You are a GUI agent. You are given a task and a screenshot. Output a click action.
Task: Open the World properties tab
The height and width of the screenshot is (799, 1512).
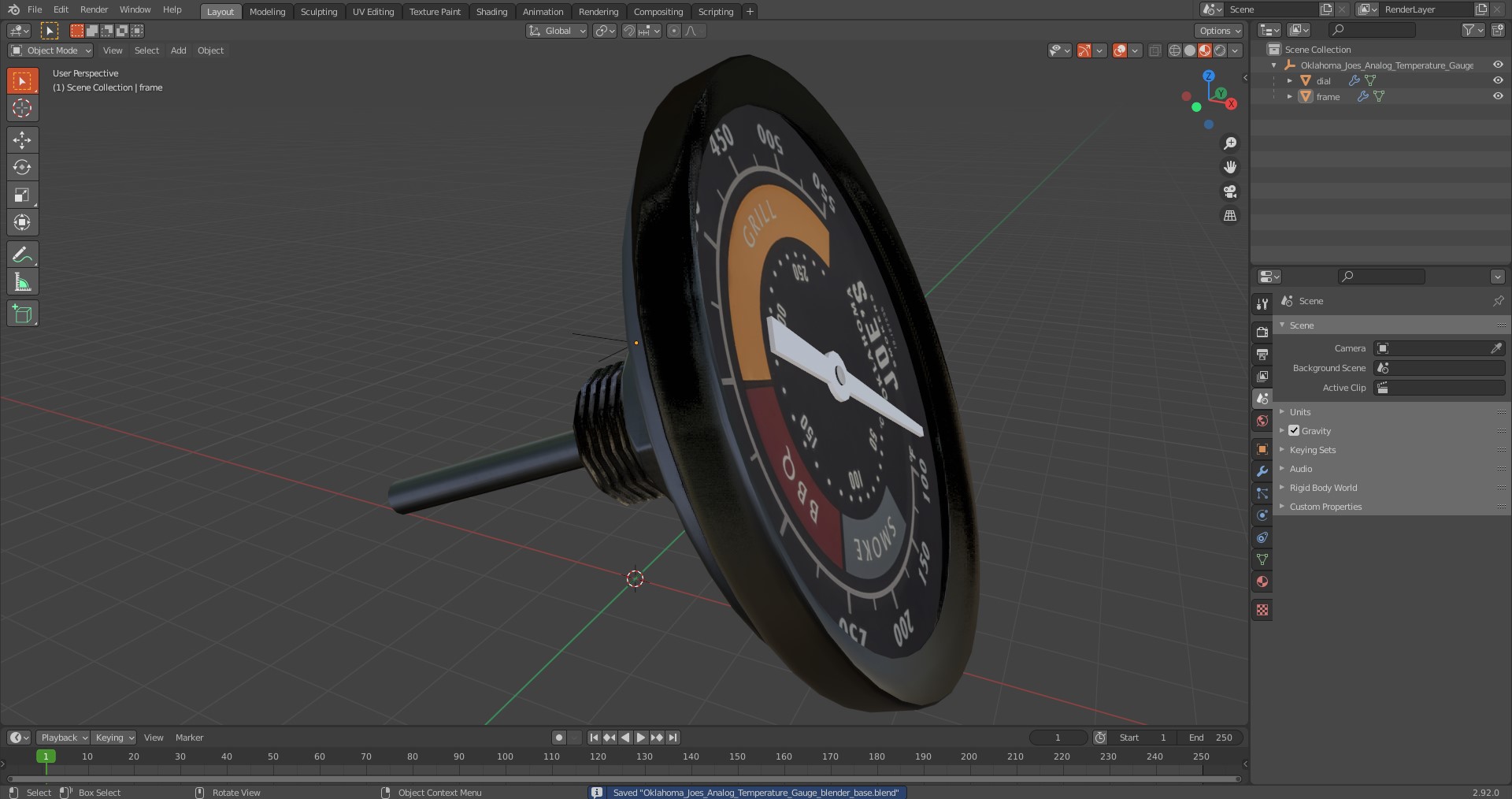[x=1262, y=420]
